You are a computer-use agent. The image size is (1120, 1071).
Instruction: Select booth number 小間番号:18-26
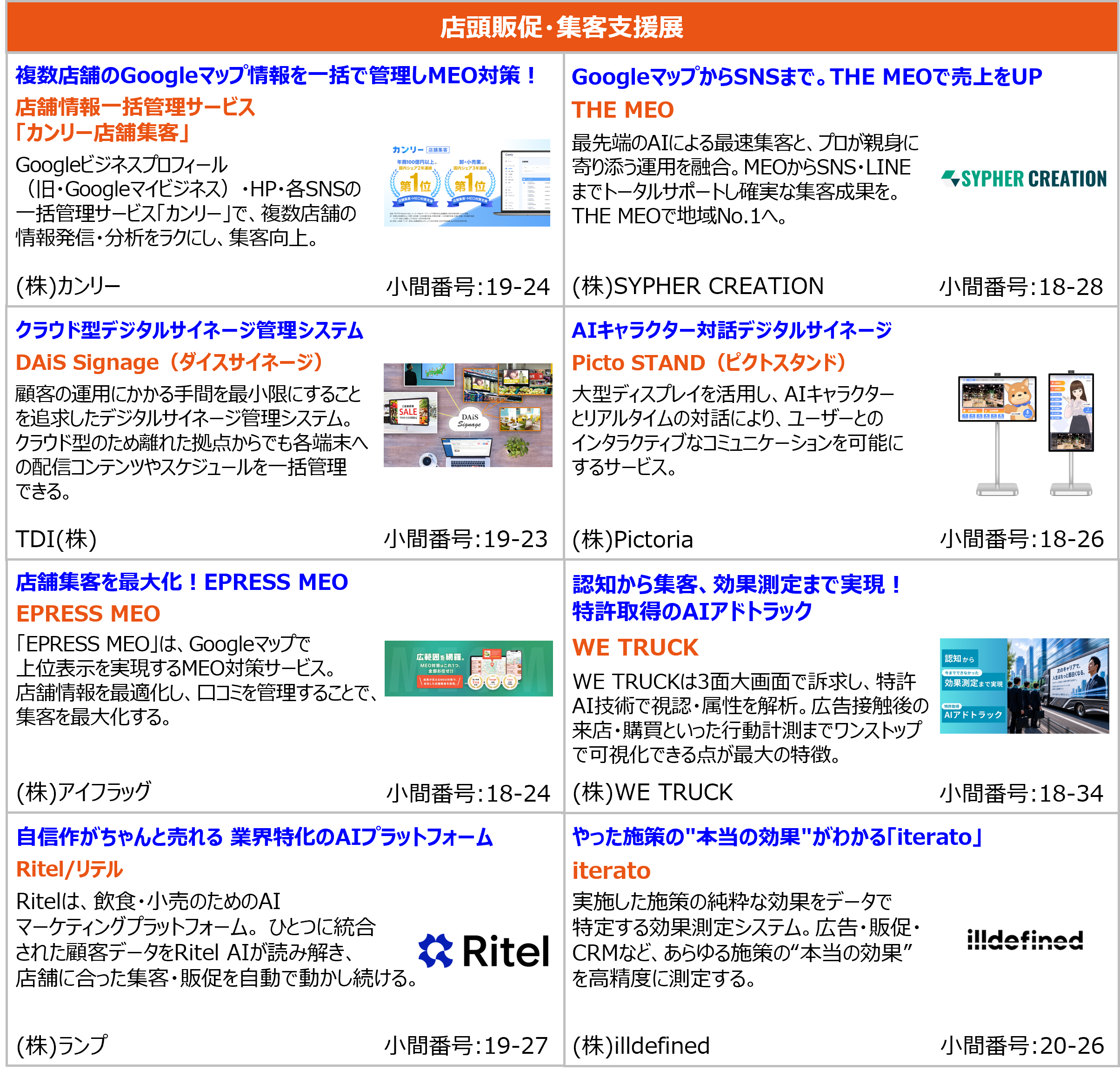click(1022, 539)
